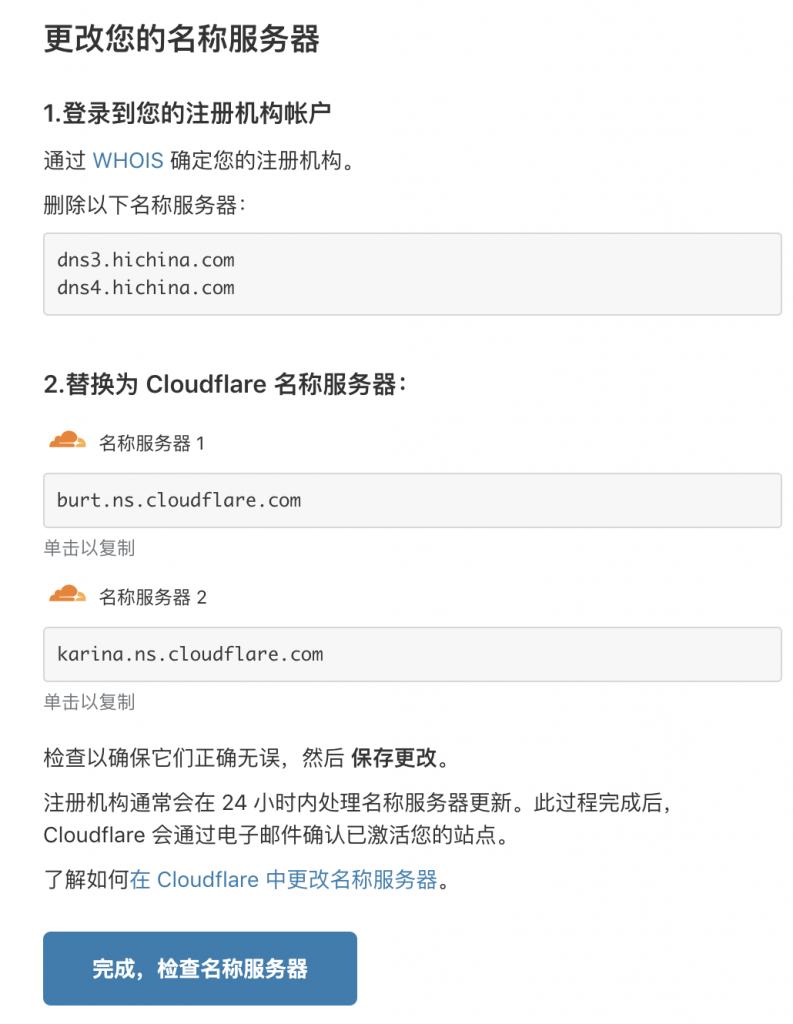Click the 1.登录到您的注册机构帐户 step heading

coord(187,114)
